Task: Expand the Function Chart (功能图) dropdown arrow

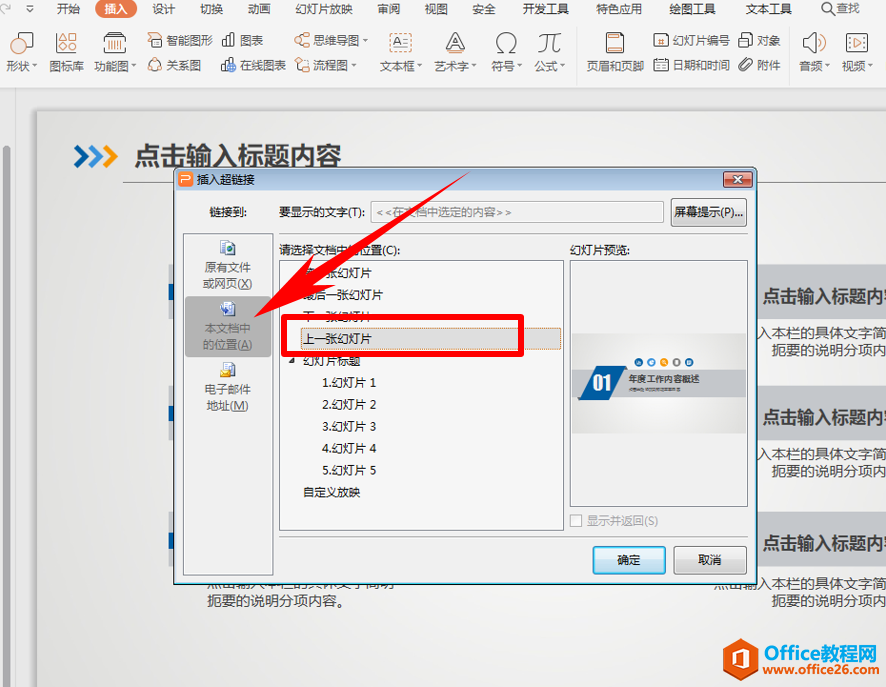Action: pyautogui.click(x=134, y=66)
